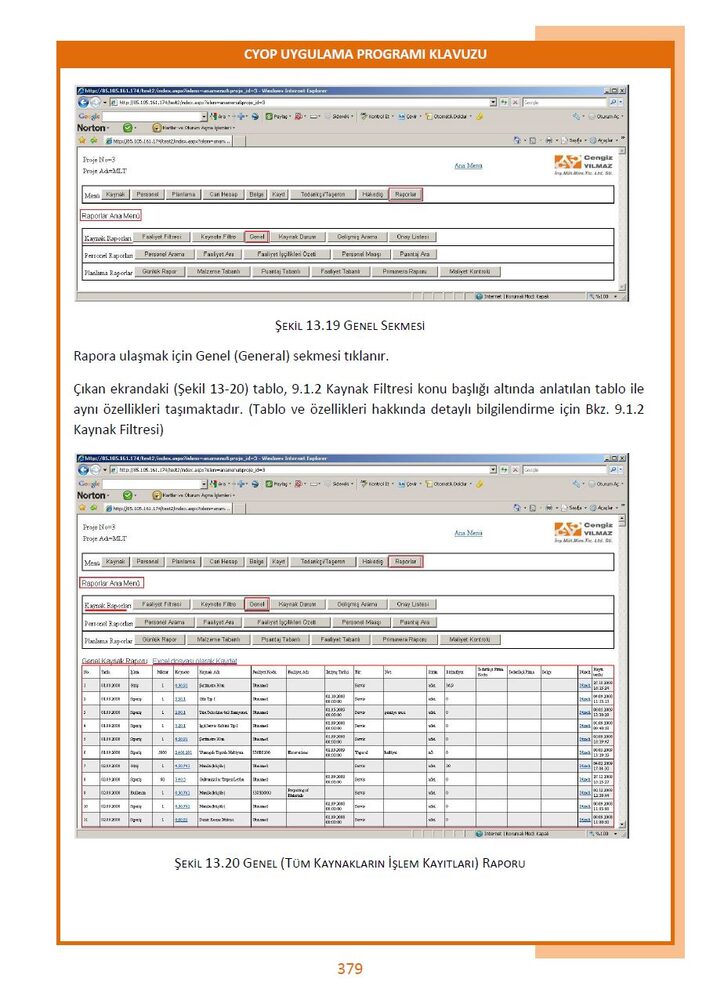Click the Cari Hesap button in the upper screenshot

click(224, 194)
